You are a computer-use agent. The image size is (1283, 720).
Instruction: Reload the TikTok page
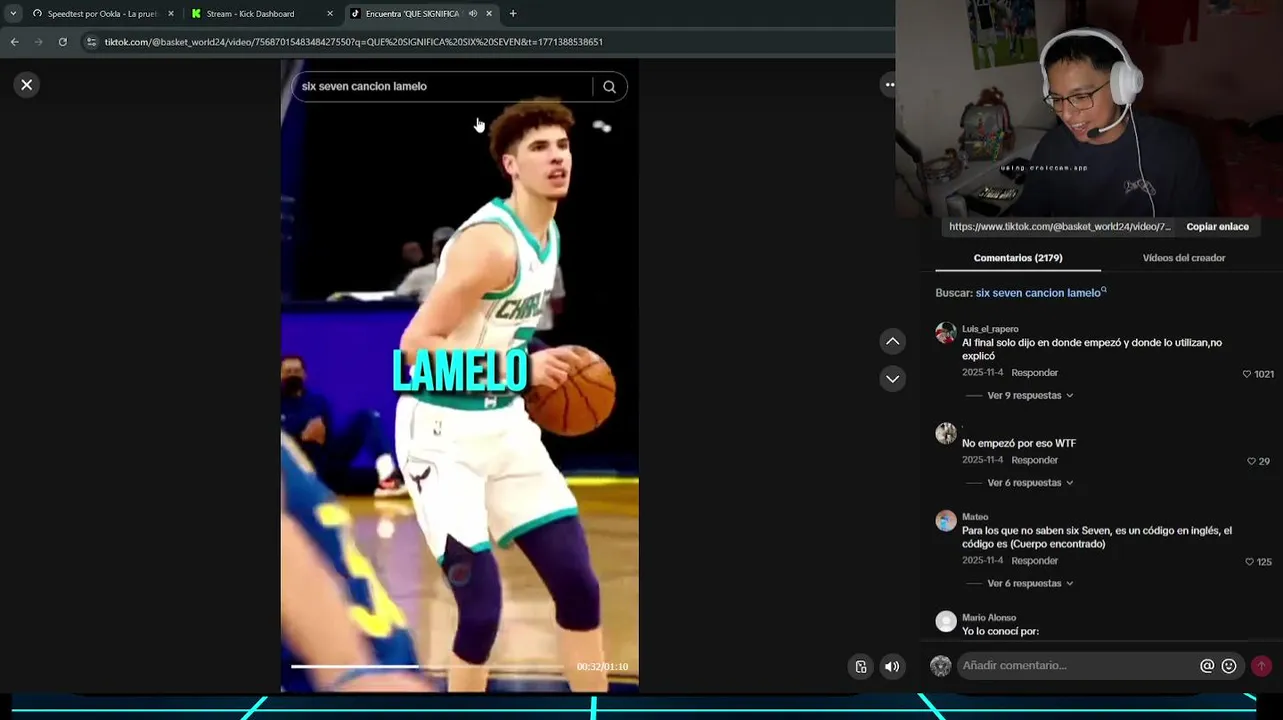click(x=62, y=42)
